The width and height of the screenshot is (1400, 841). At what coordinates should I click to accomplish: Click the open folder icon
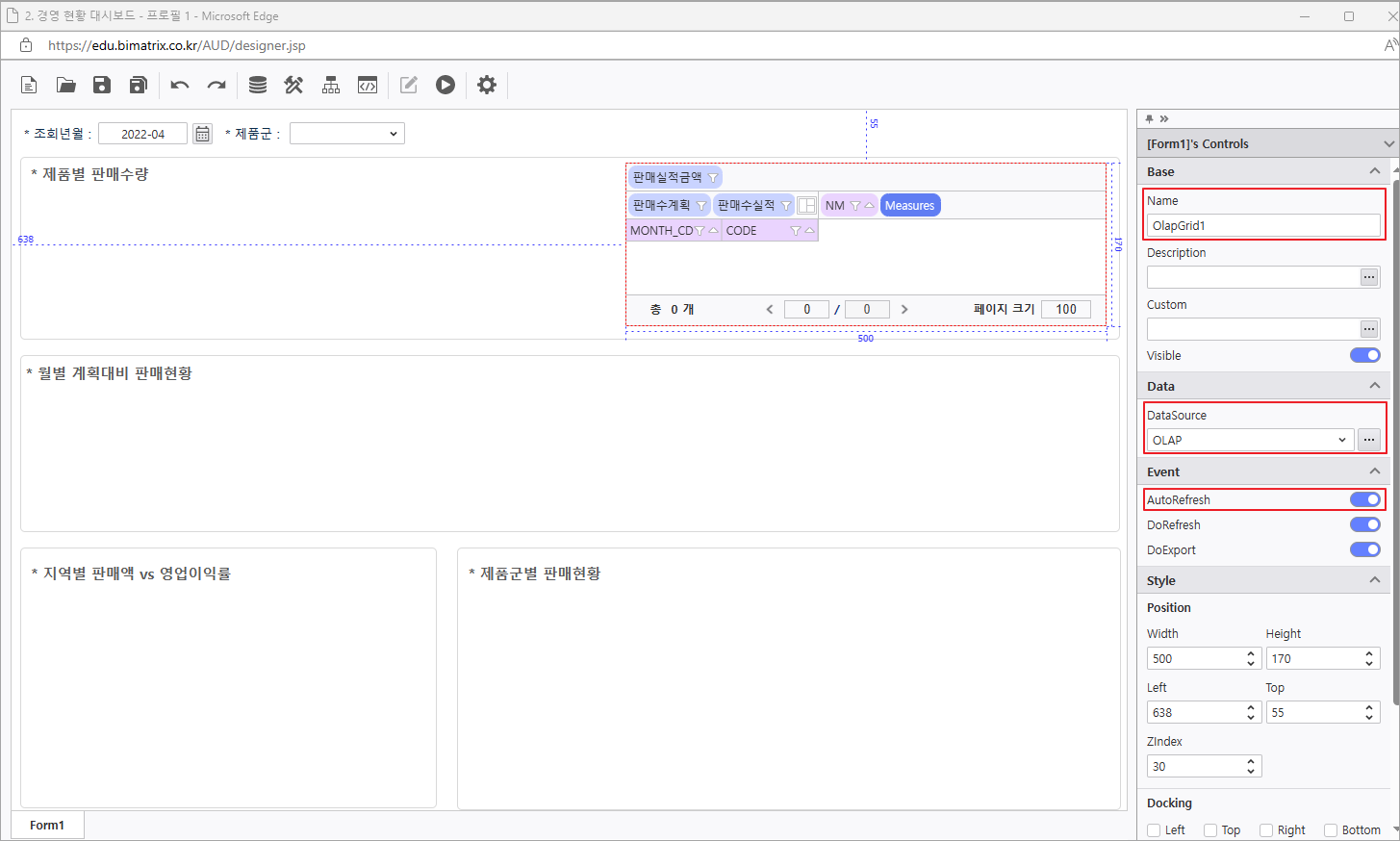click(65, 85)
